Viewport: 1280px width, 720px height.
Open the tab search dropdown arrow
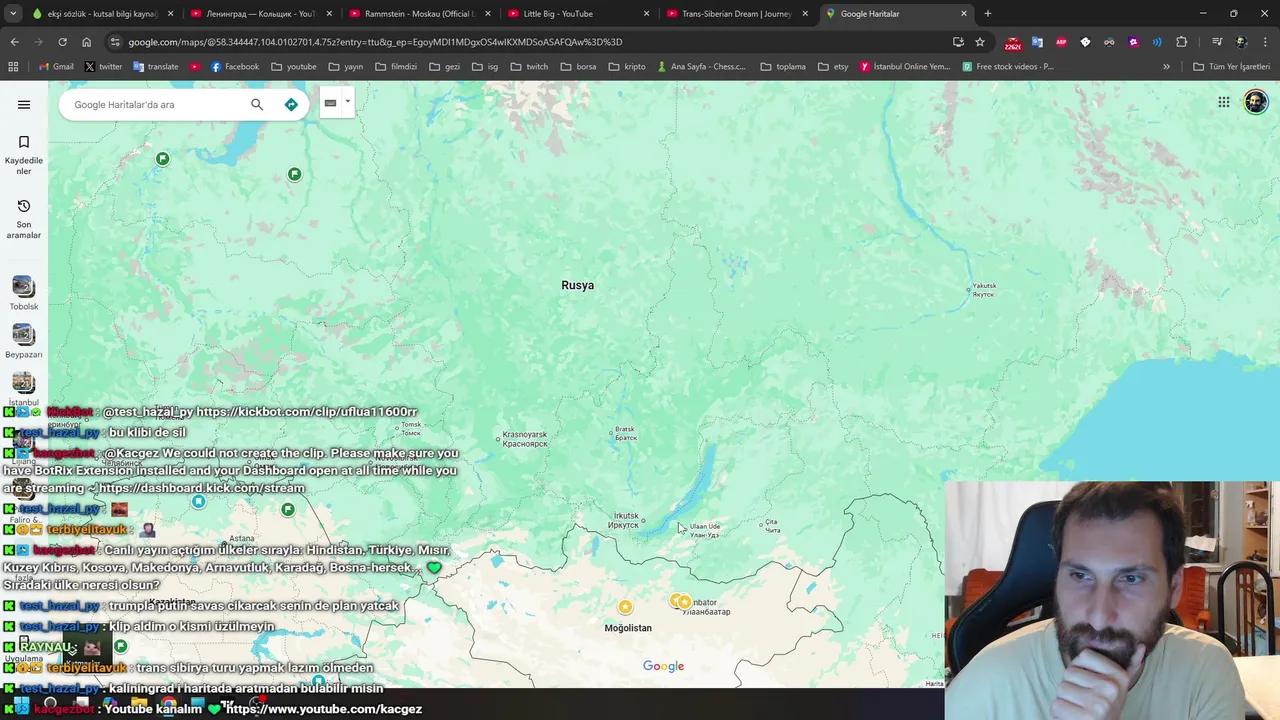[x=13, y=14]
